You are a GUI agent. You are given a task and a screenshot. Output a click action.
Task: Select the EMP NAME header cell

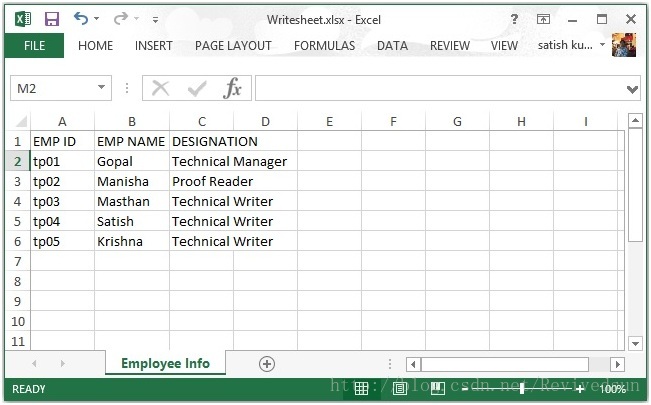(x=132, y=141)
